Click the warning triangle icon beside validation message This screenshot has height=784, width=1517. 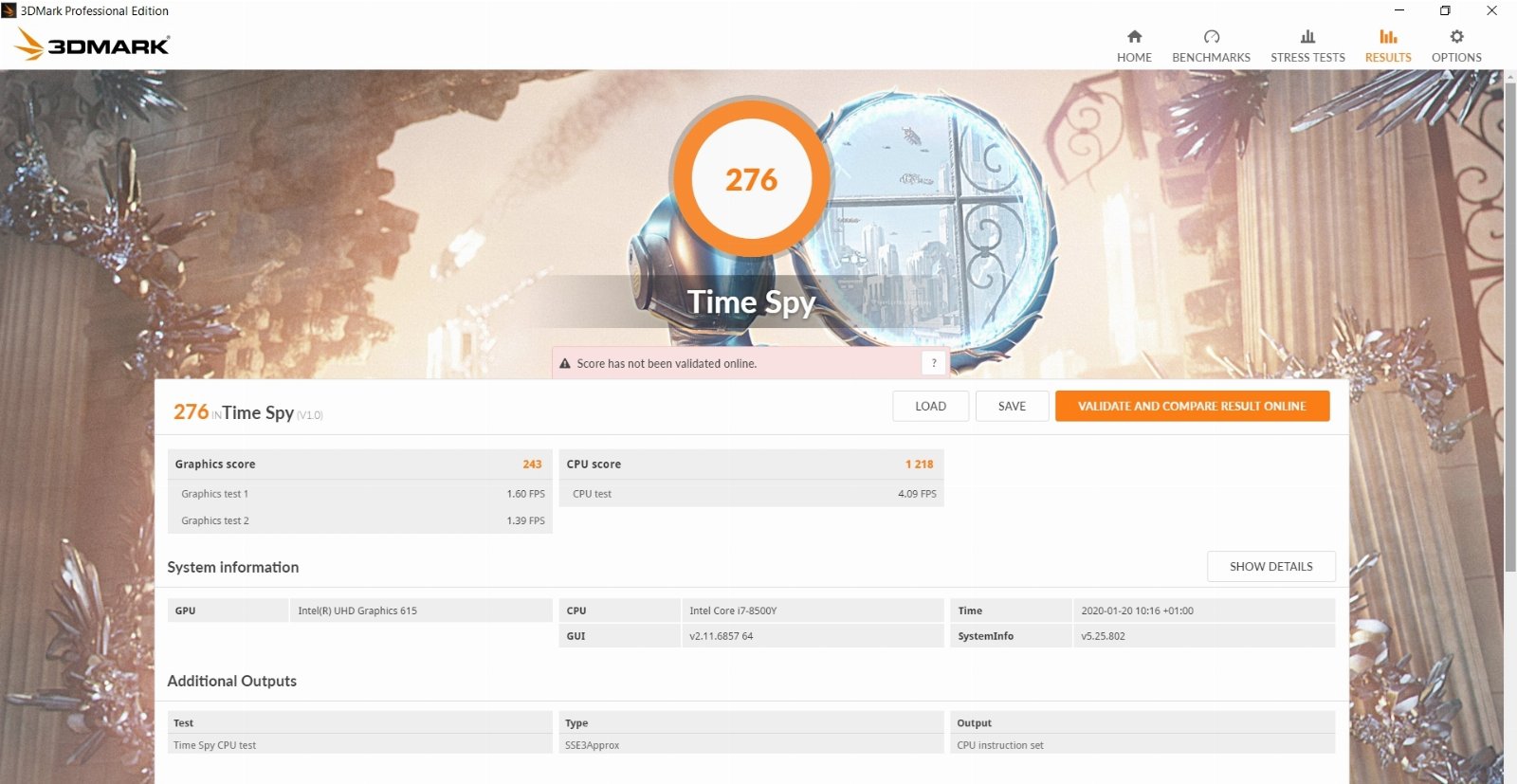pos(565,363)
